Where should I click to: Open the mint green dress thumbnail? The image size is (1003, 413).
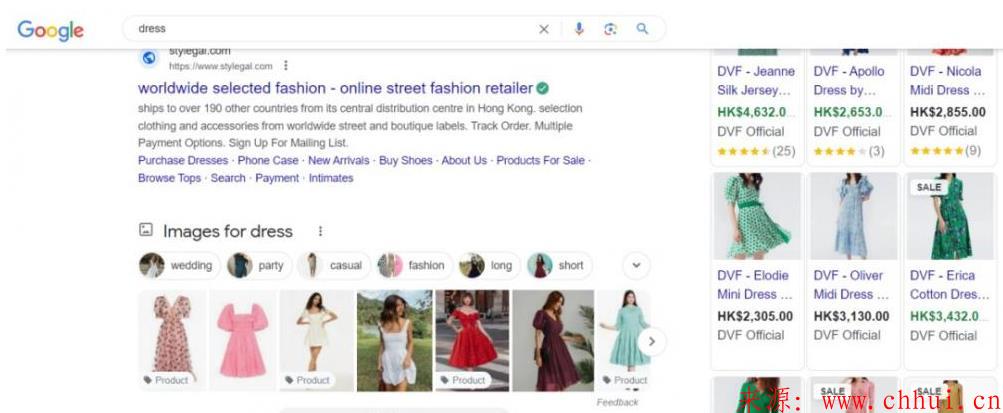[624, 340]
